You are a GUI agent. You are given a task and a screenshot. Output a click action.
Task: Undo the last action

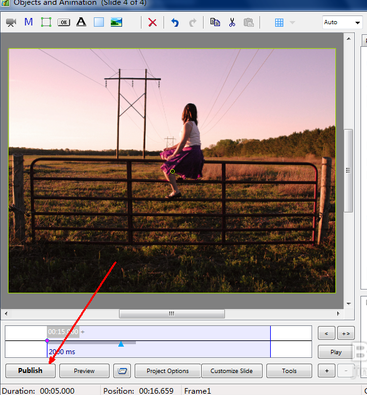[x=175, y=22]
